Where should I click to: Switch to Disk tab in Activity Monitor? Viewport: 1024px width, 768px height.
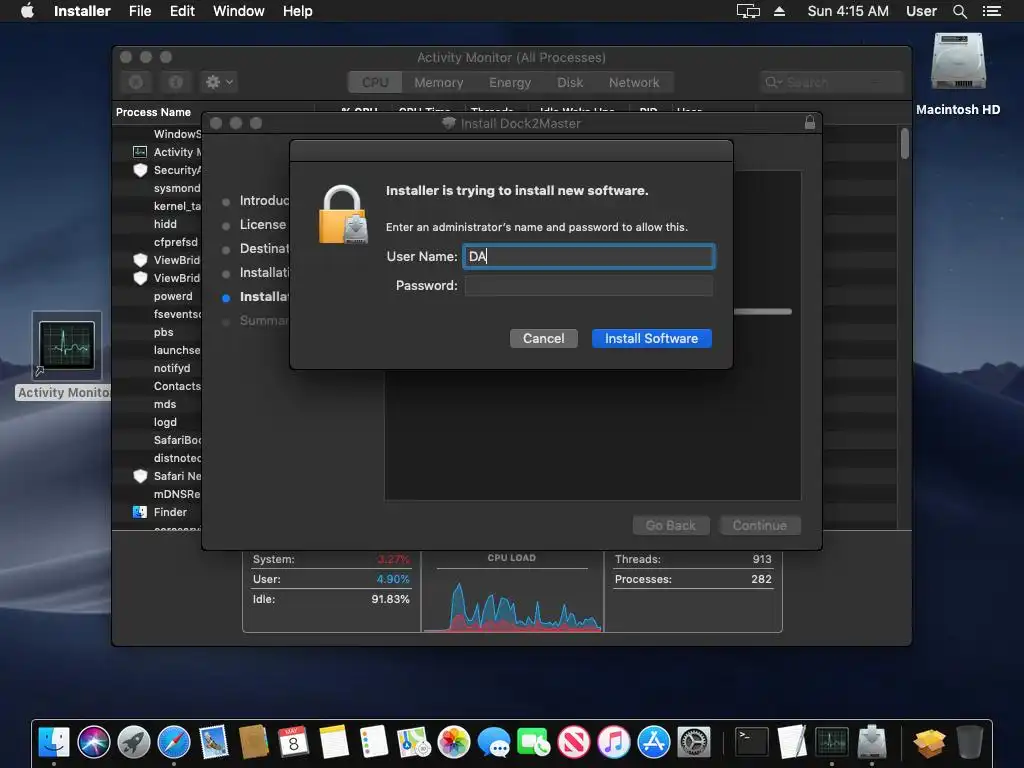tap(570, 82)
